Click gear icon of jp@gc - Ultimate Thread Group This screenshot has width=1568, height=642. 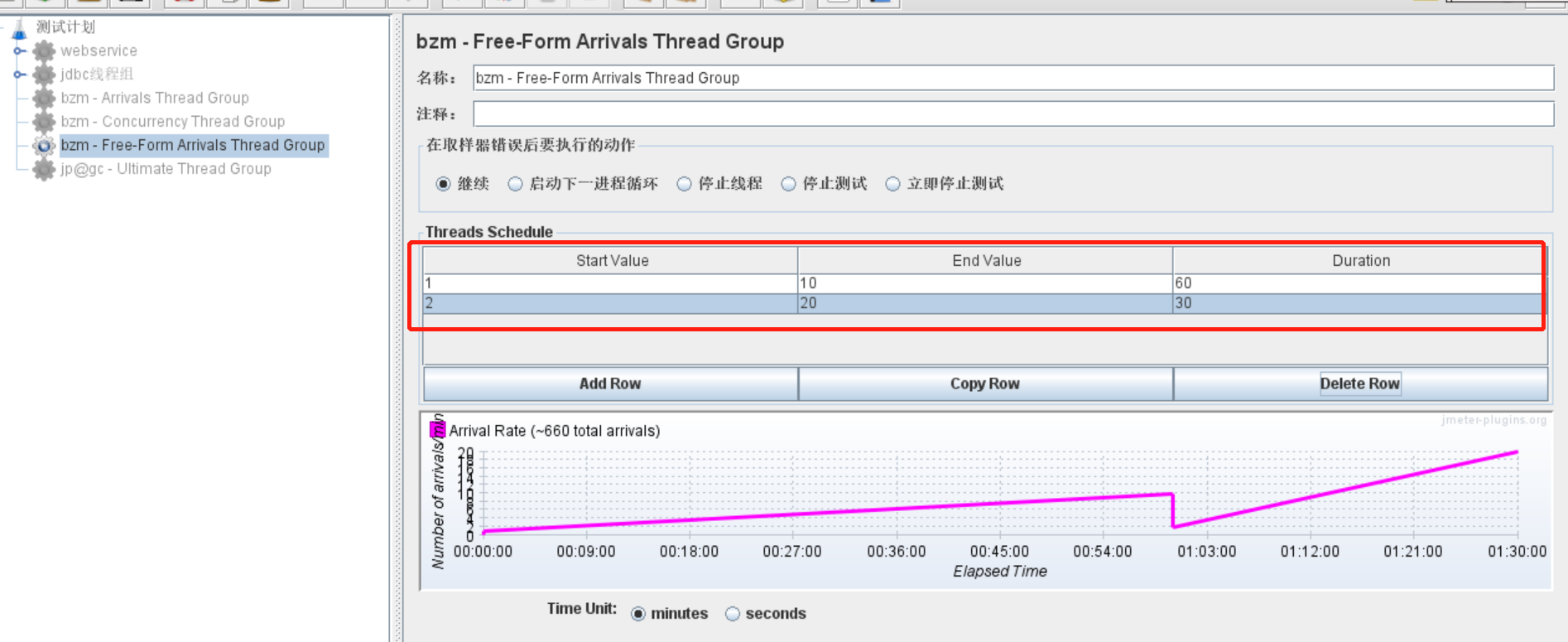(x=44, y=169)
